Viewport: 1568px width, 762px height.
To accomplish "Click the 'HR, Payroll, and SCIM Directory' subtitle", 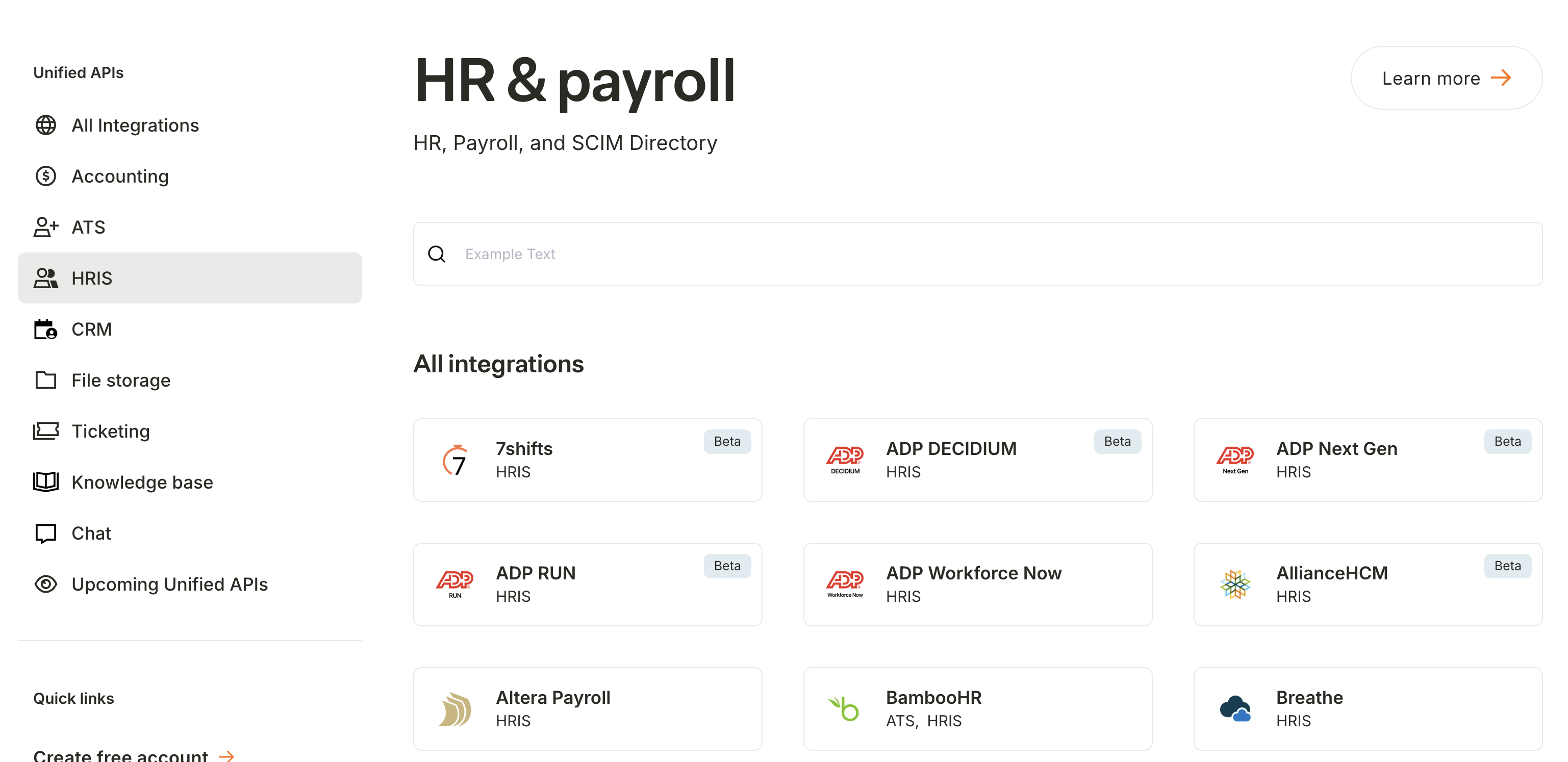I will point(565,143).
